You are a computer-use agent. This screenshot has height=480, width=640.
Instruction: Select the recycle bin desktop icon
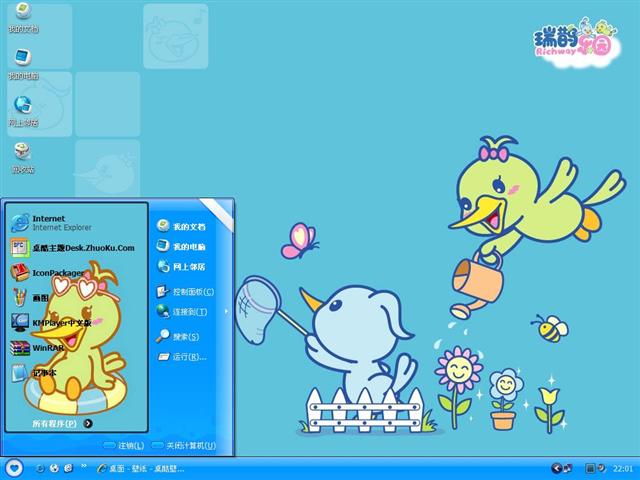[23, 158]
